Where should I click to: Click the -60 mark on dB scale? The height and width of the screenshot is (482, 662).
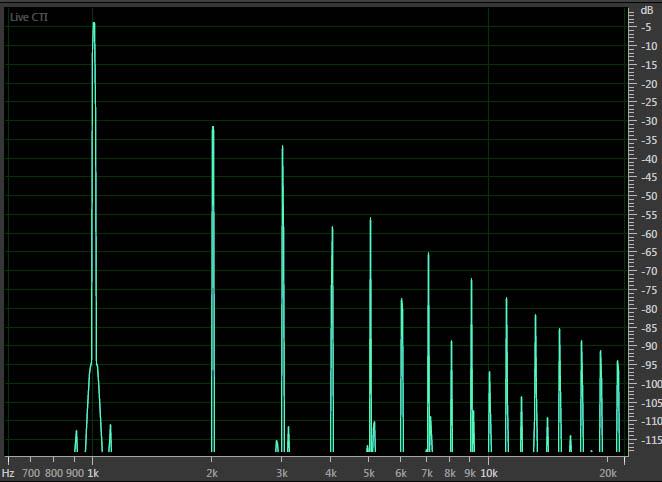pos(648,234)
